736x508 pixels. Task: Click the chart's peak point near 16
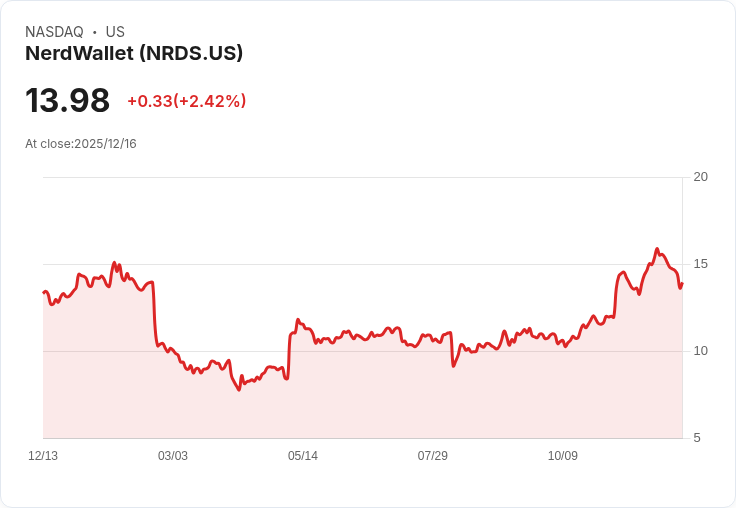point(657,249)
